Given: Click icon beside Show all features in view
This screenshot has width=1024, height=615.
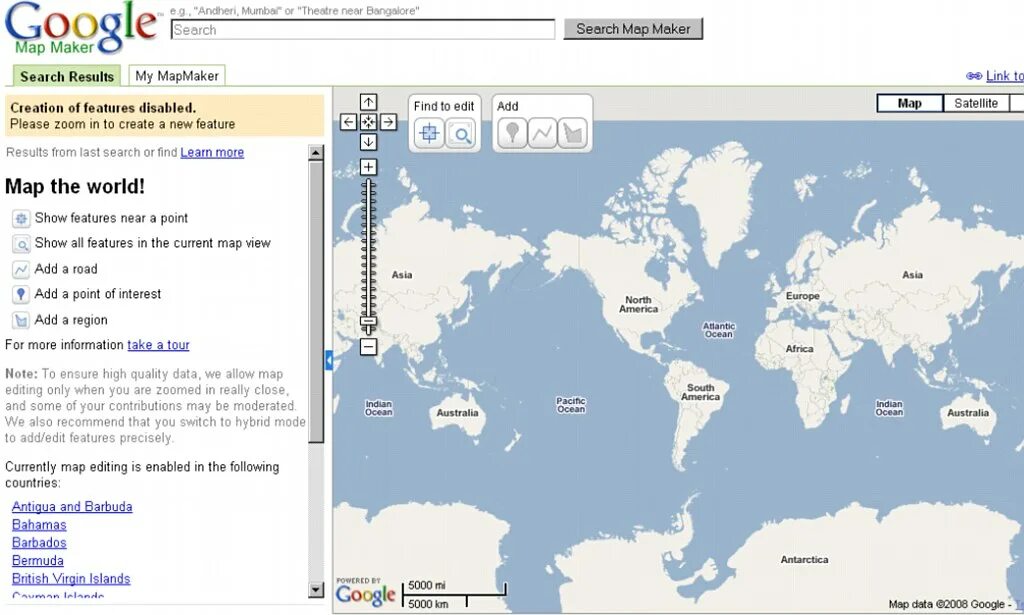Looking at the screenshot, I should tap(21, 244).
